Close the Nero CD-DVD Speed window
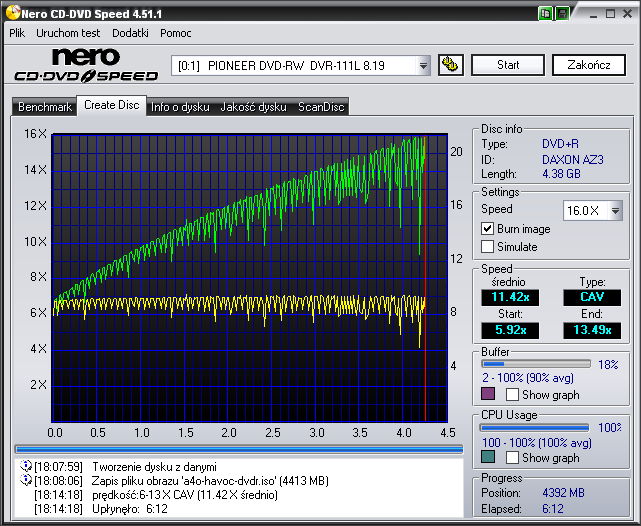The height and width of the screenshot is (526, 641). (x=628, y=14)
